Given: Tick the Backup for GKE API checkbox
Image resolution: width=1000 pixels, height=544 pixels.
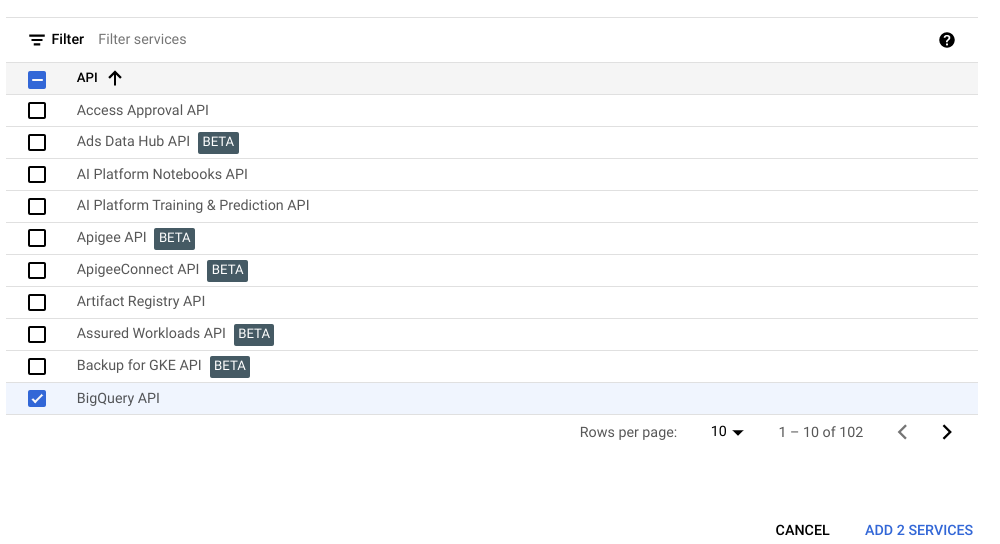Looking at the screenshot, I should pos(37,366).
